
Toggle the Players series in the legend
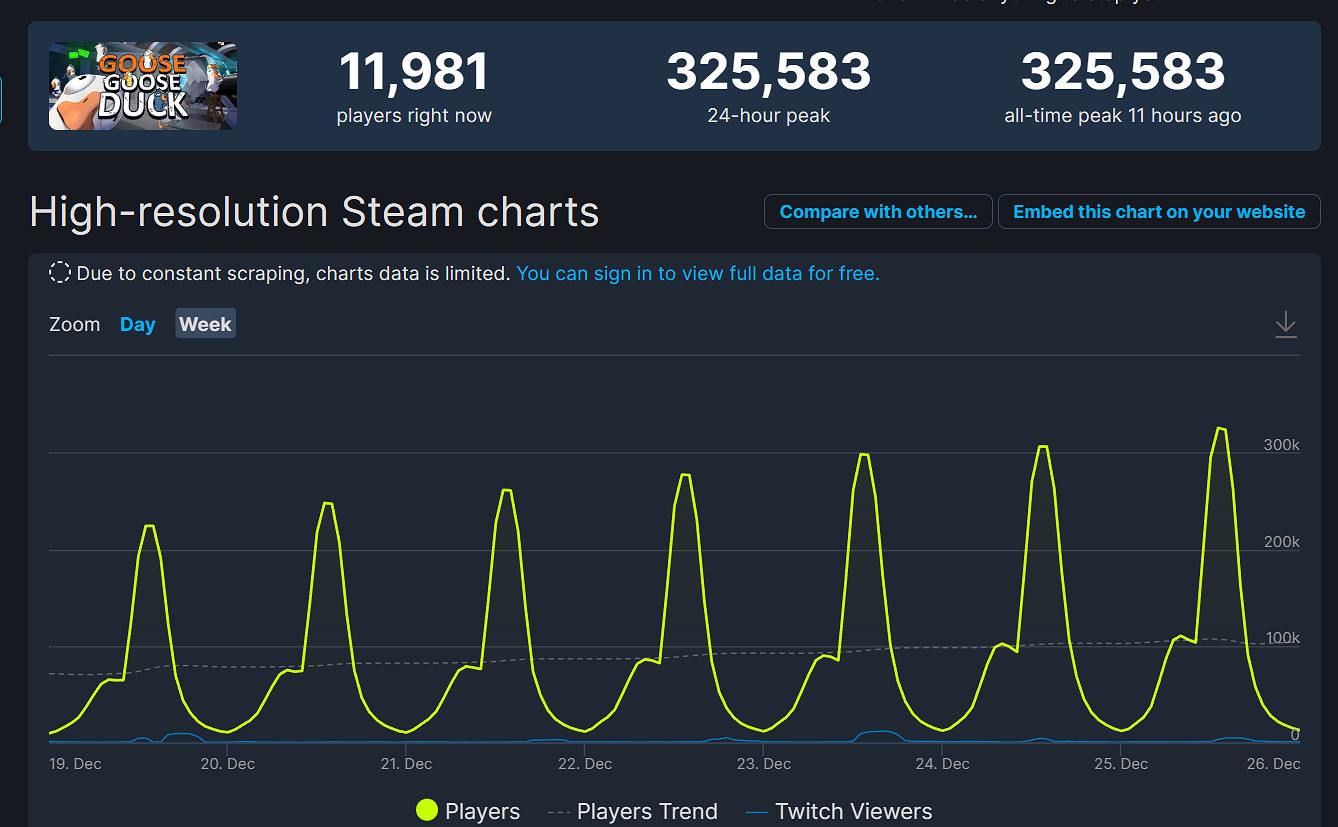[481, 811]
